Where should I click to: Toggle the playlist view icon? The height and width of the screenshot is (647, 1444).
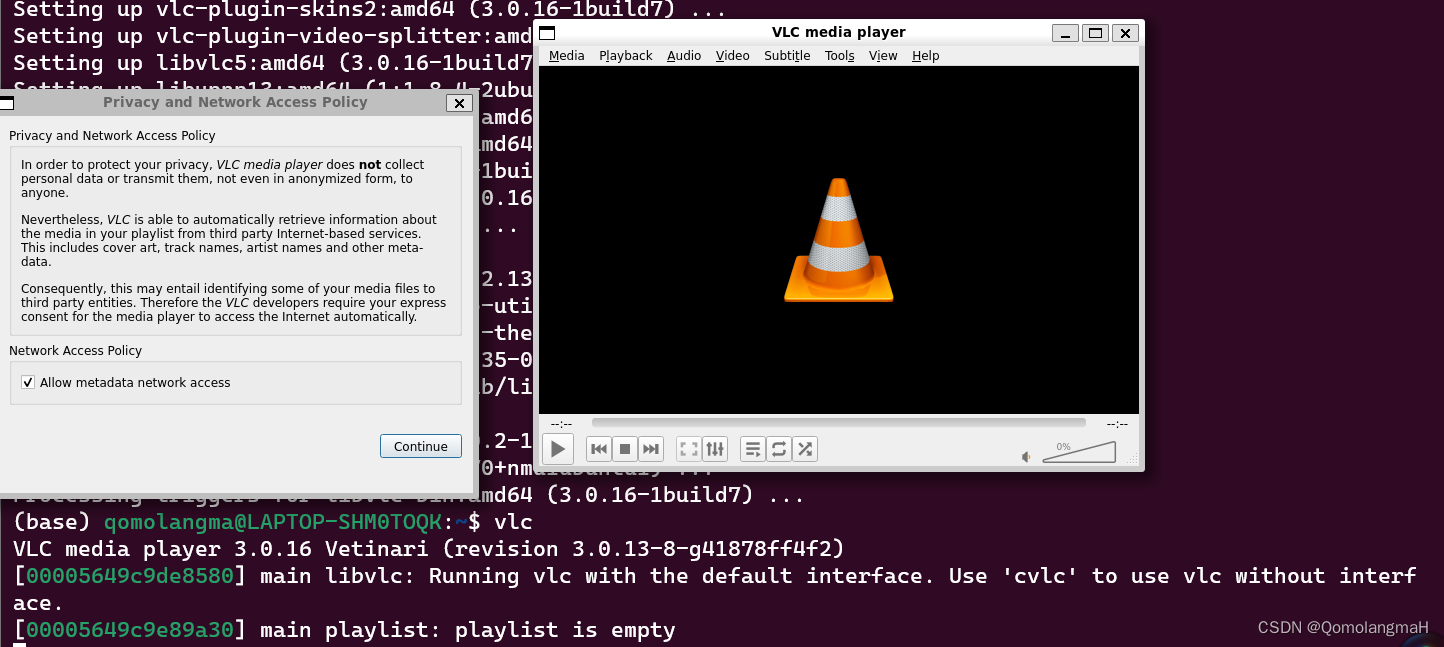(753, 449)
